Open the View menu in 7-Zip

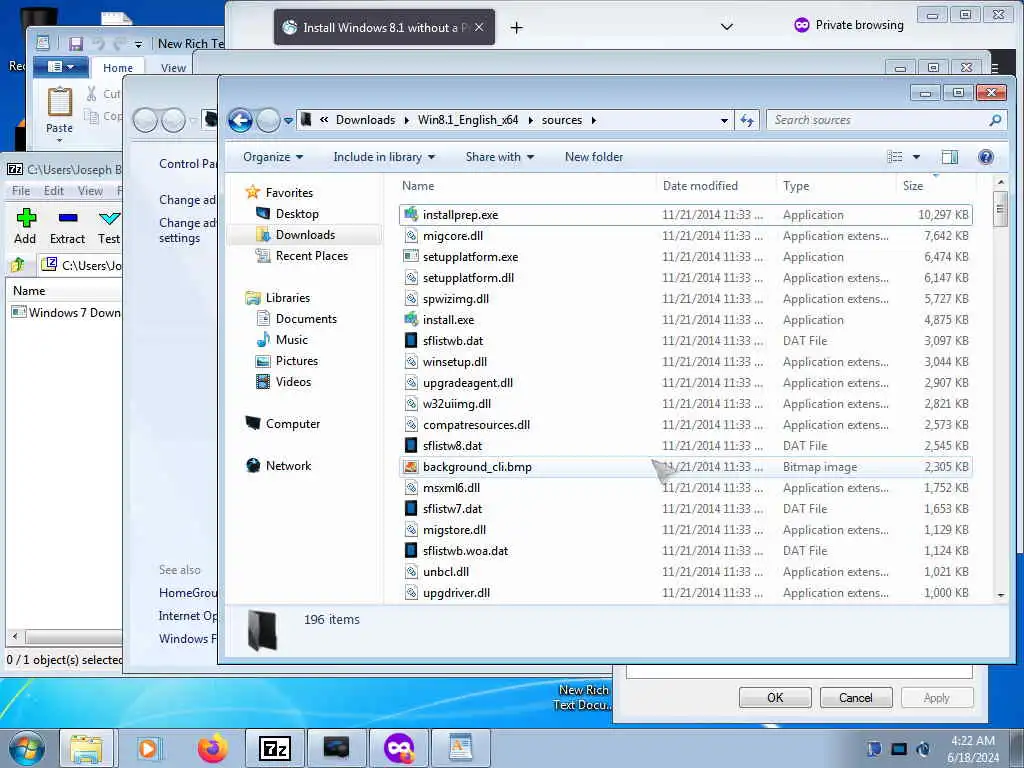pos(90,191)
